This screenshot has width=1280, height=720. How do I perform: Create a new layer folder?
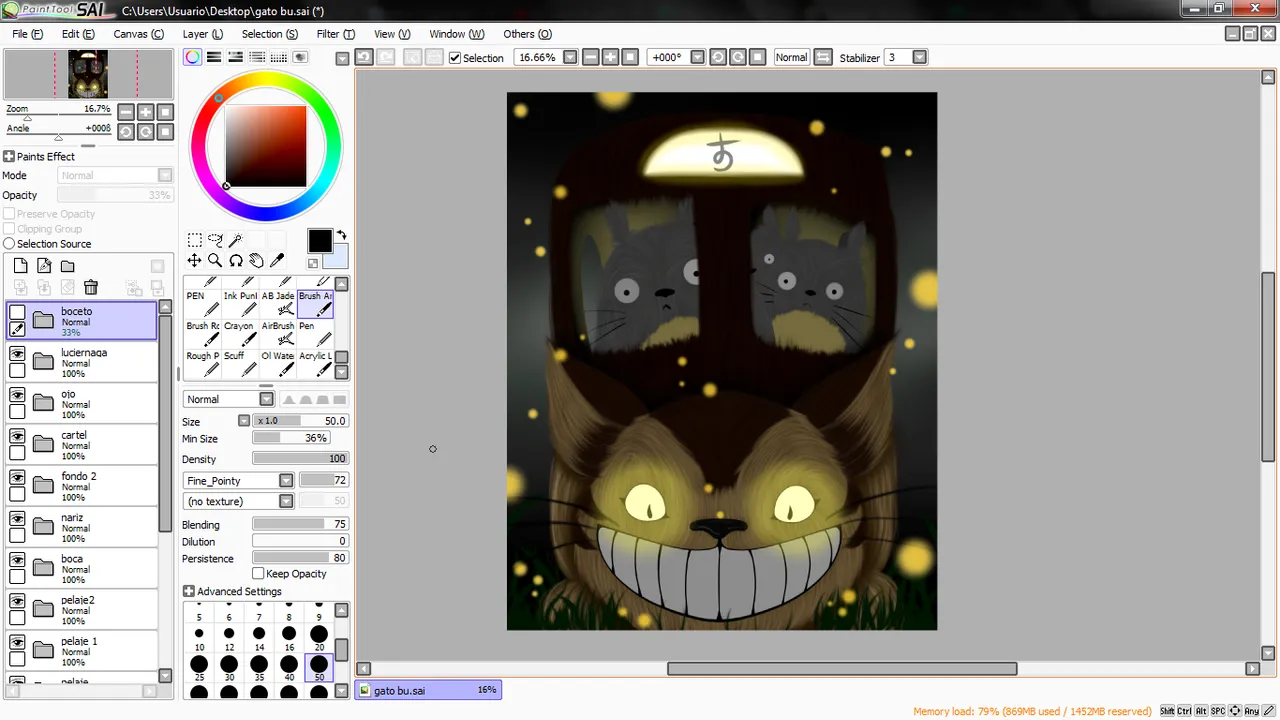(67, 266)
